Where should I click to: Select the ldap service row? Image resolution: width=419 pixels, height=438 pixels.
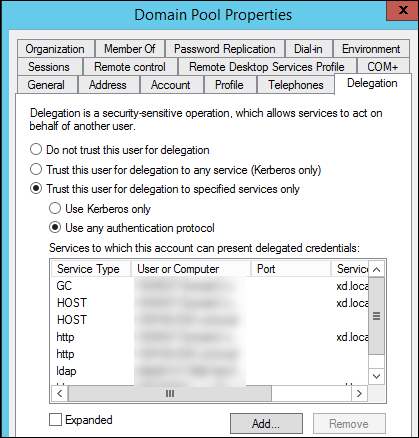point(210,371)
